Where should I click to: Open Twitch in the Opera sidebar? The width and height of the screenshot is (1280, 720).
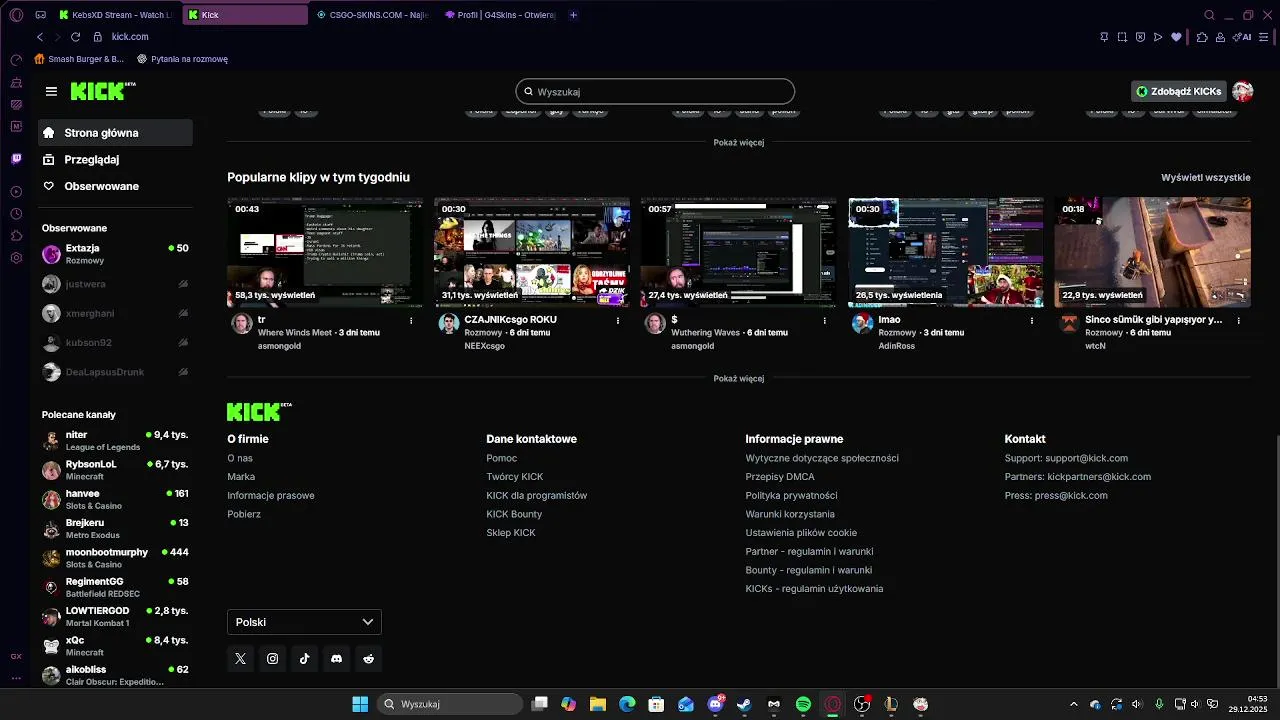coord(16,159)
